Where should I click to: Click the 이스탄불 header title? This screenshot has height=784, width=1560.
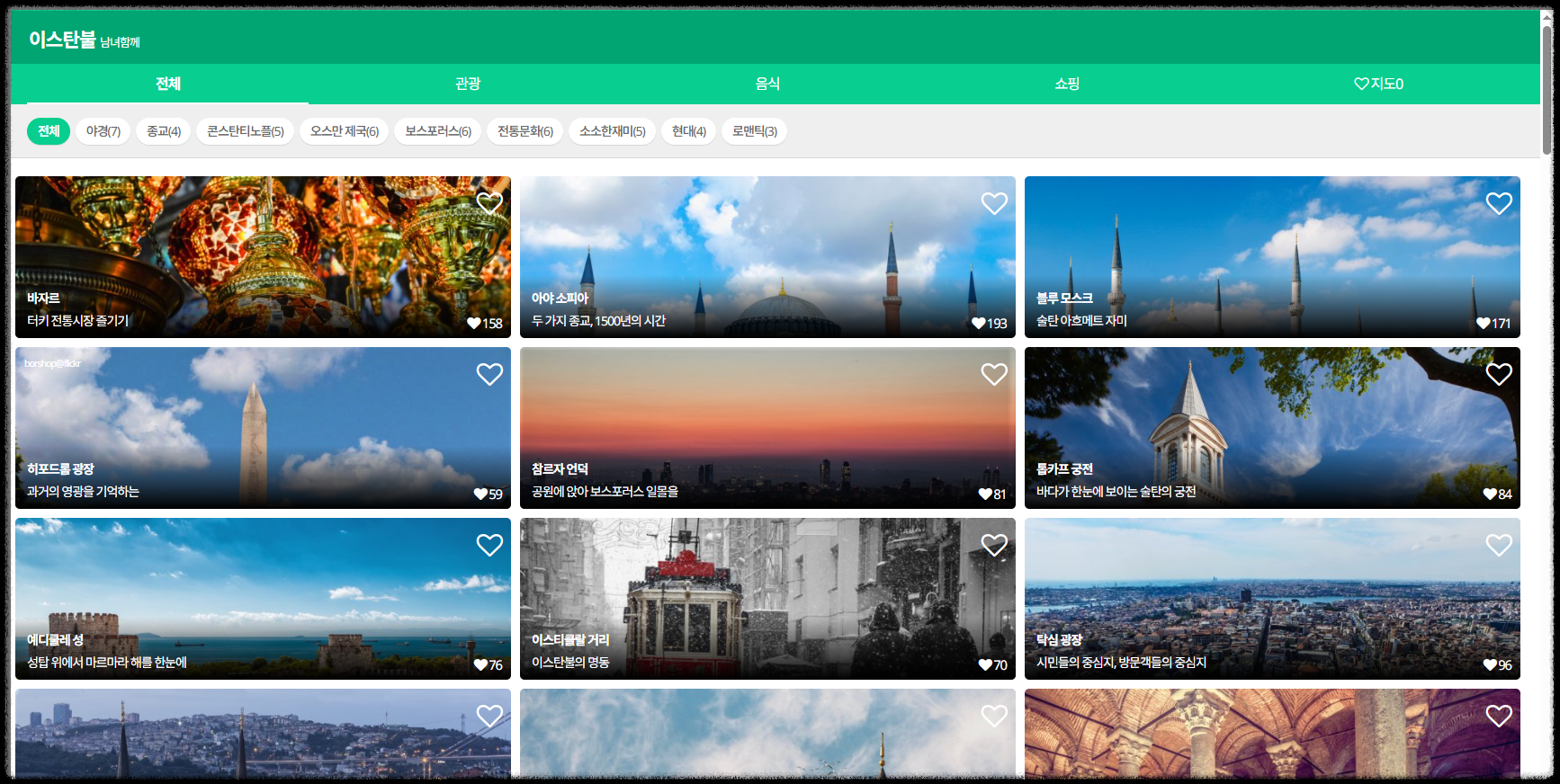(x=62, y=40)
